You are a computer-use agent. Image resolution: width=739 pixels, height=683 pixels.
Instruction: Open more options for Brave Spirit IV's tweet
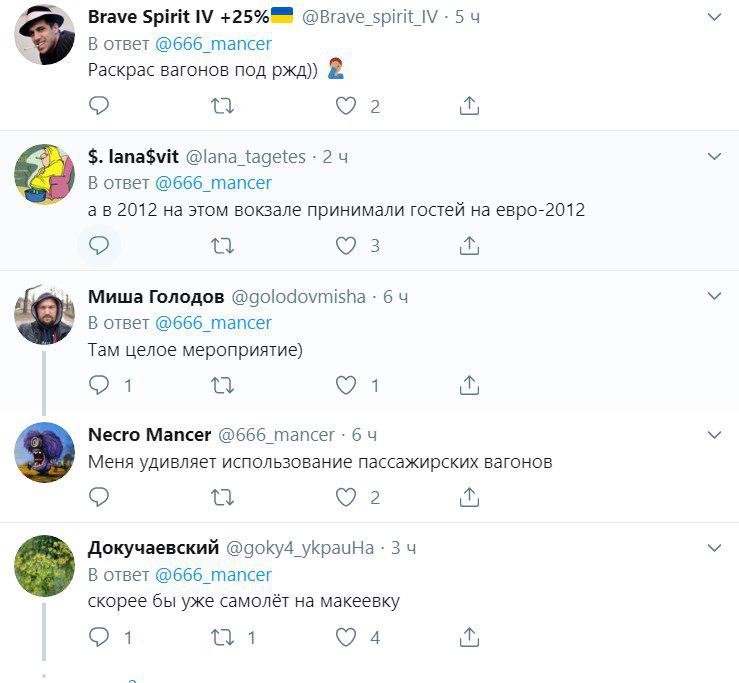point(714,18)
